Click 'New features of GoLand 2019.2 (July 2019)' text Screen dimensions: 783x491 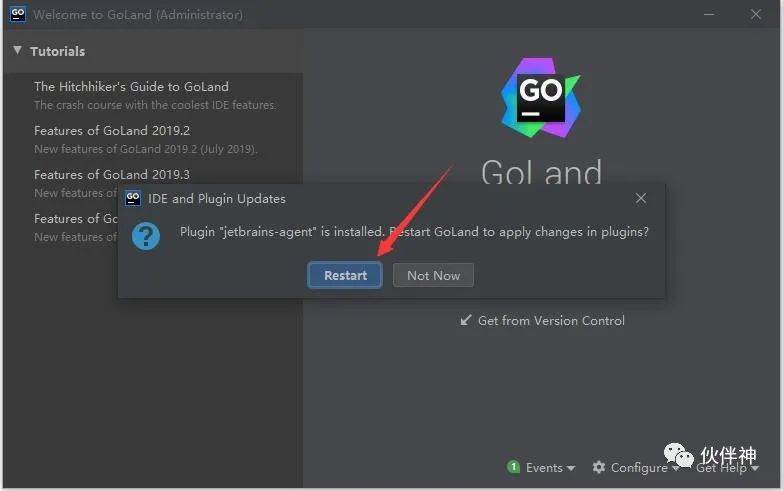(x=146, y=149)
